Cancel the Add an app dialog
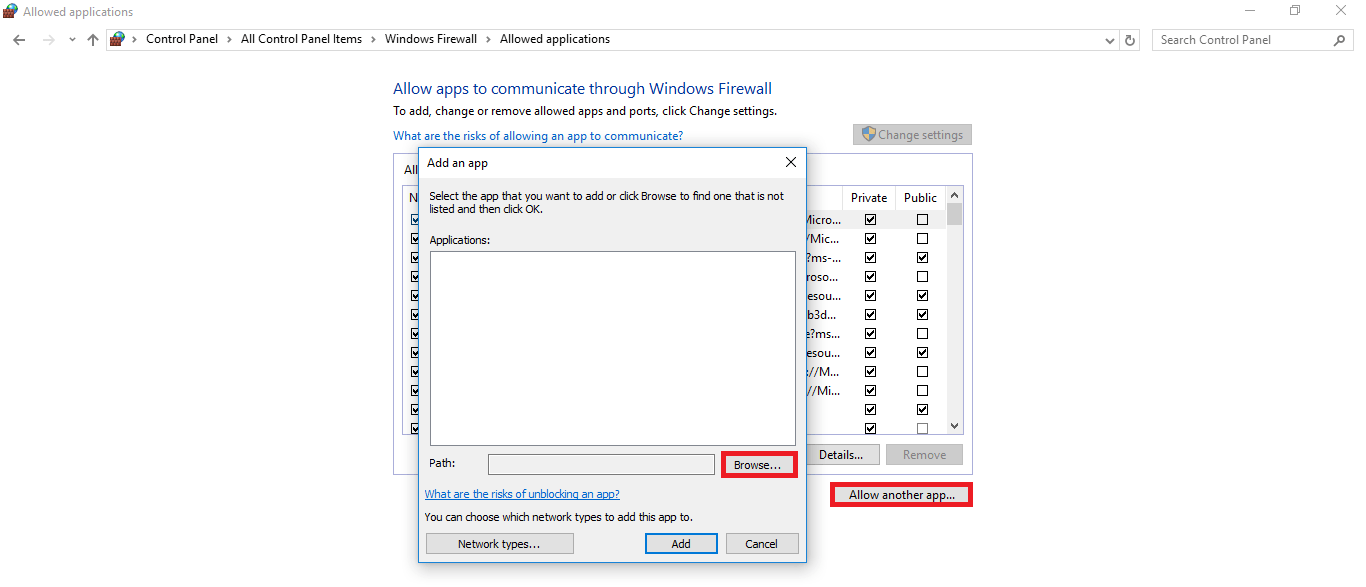The width and height of the screenshot is (1366, 587). (x=761, y=544)
